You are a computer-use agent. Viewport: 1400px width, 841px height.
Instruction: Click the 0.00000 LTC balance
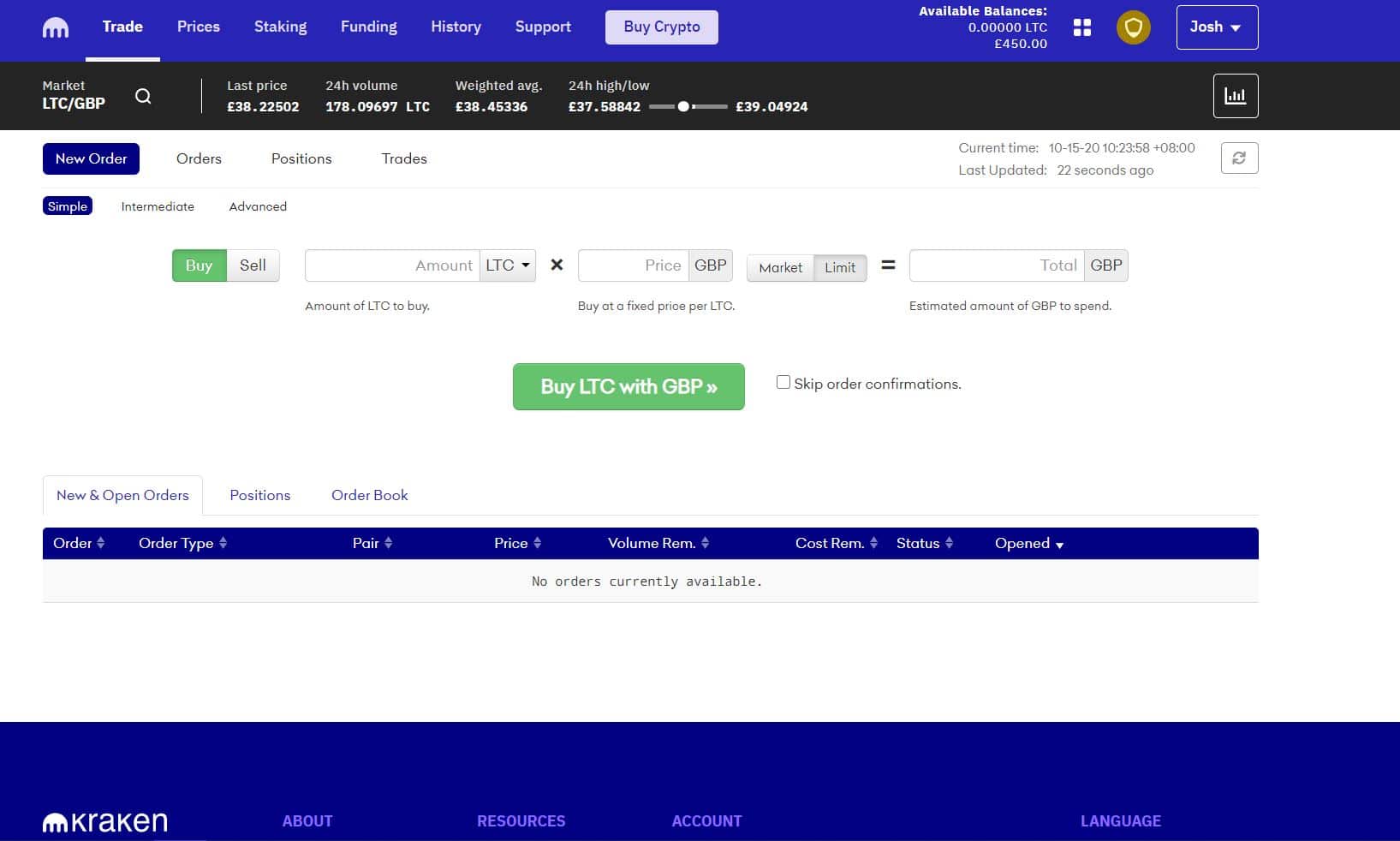point(1008,27)
